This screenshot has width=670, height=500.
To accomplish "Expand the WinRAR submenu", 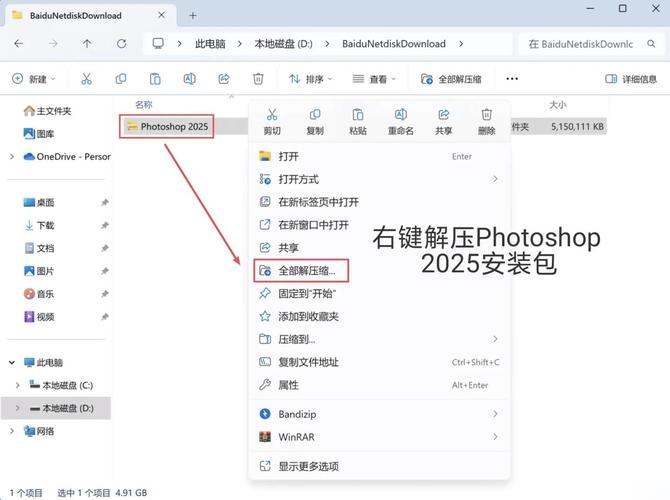I will 379,437.
